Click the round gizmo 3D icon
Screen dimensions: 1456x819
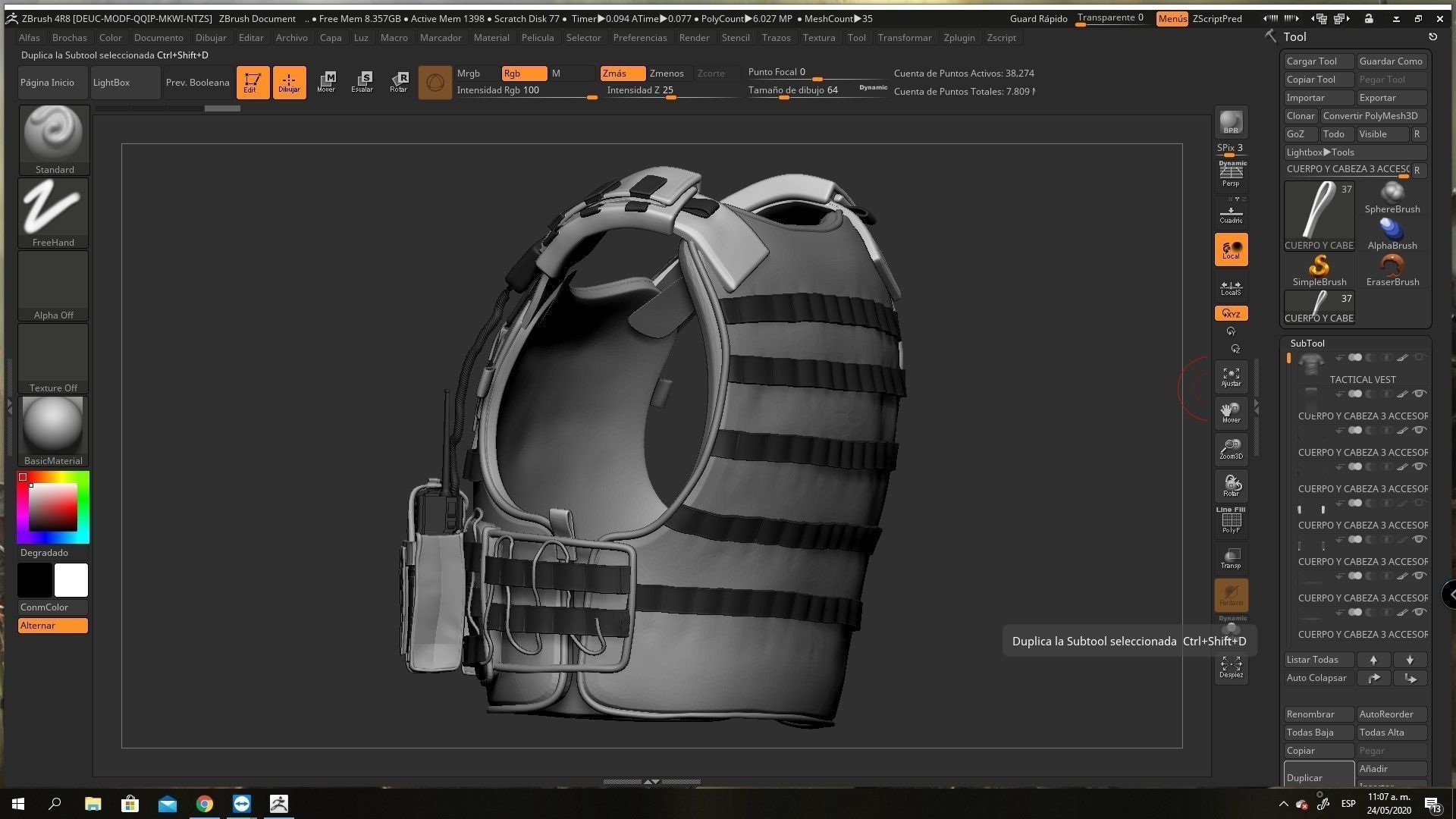click(435, 82)
